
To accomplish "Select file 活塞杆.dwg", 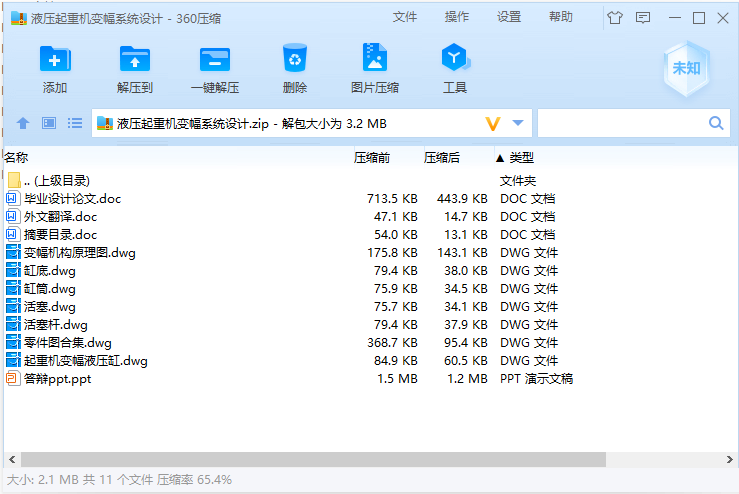I will coord(370,324).
